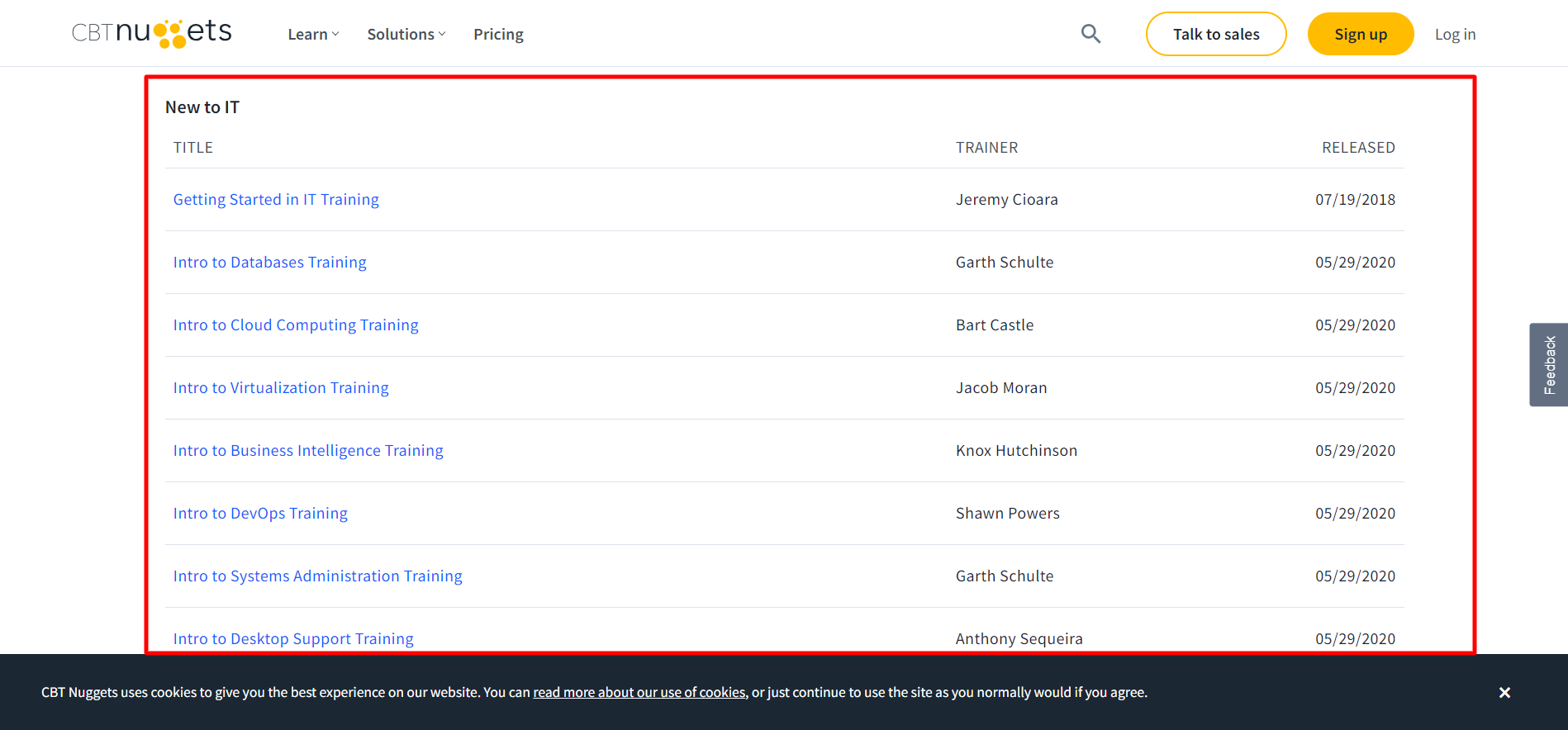Screen dimensions: 1568x730
Task: Dismiss the cookie banner with X
Action: 1504,693
